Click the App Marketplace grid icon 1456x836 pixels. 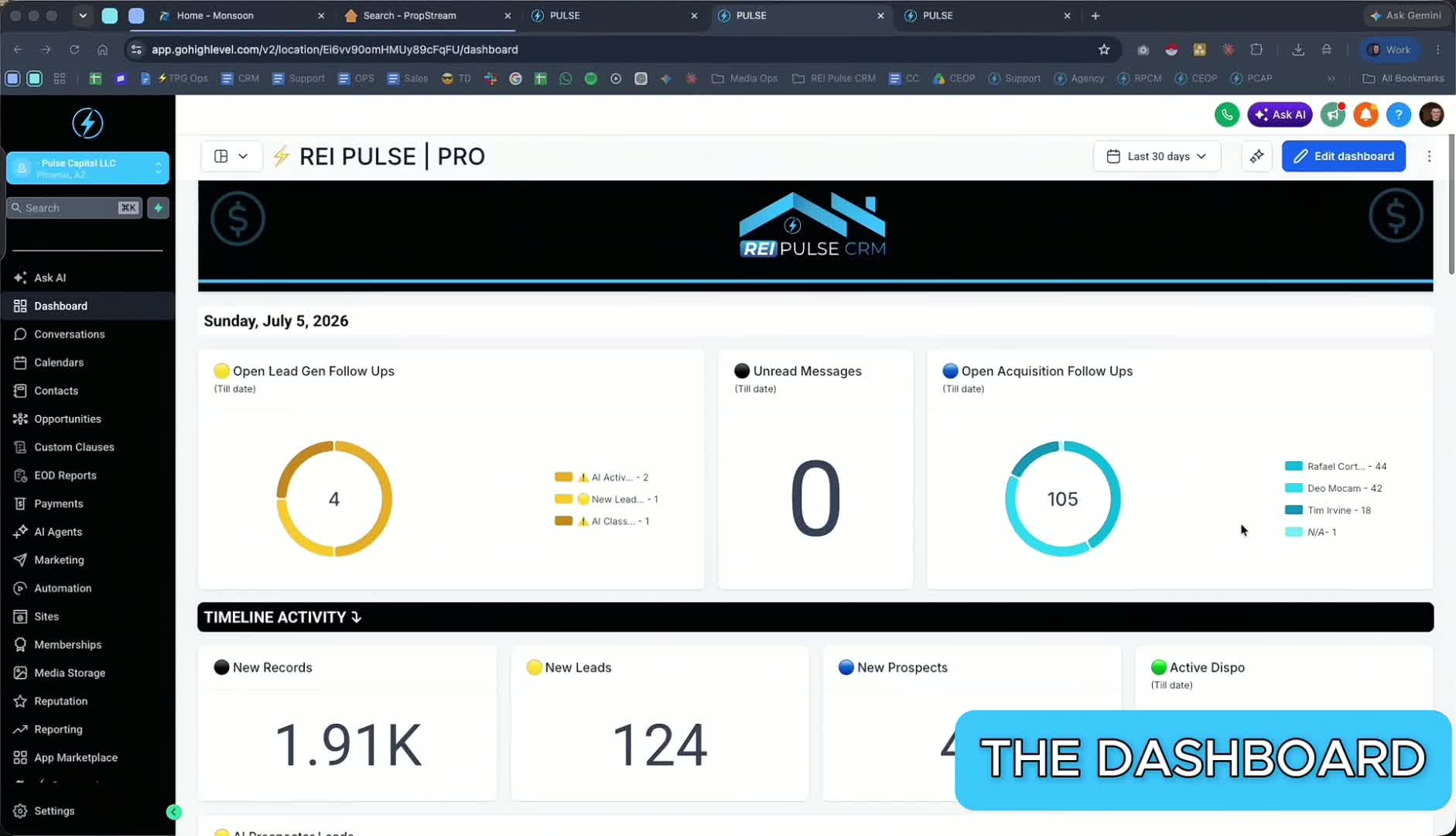pos(20,758)
